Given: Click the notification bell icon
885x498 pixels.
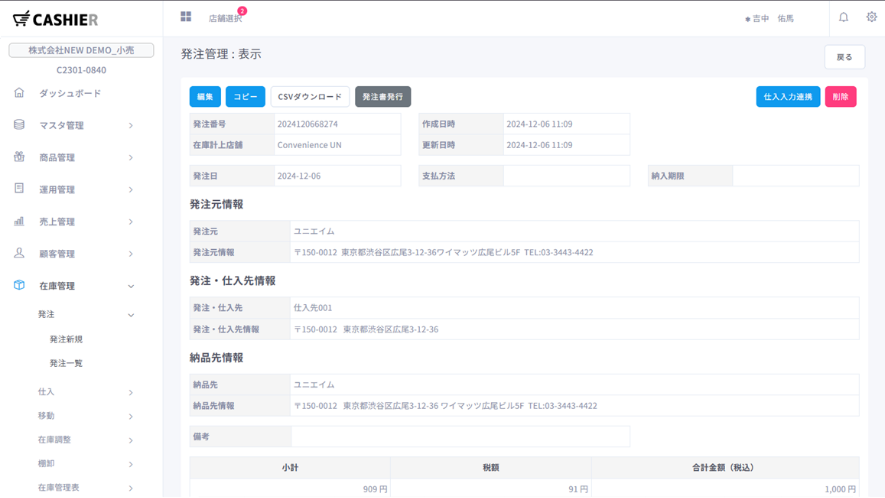Looking at the screenshot, I should pos(843,18).
